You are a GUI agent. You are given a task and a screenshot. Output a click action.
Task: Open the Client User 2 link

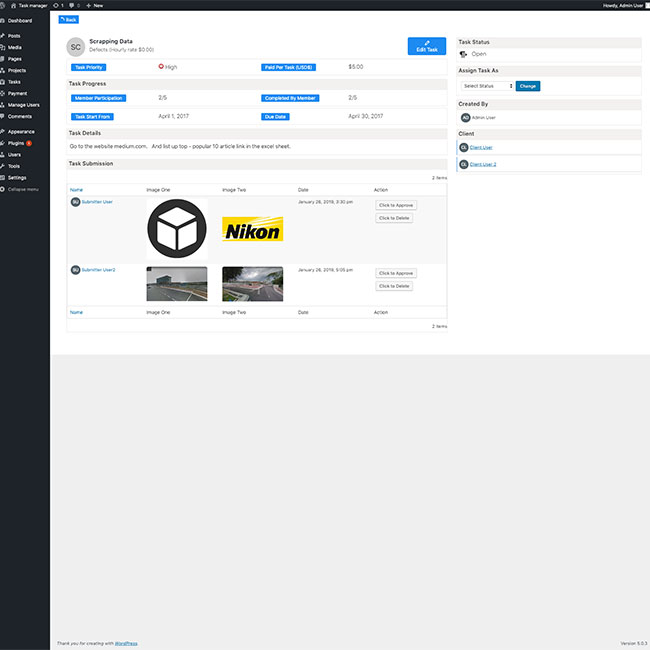[x=483, y=164]
